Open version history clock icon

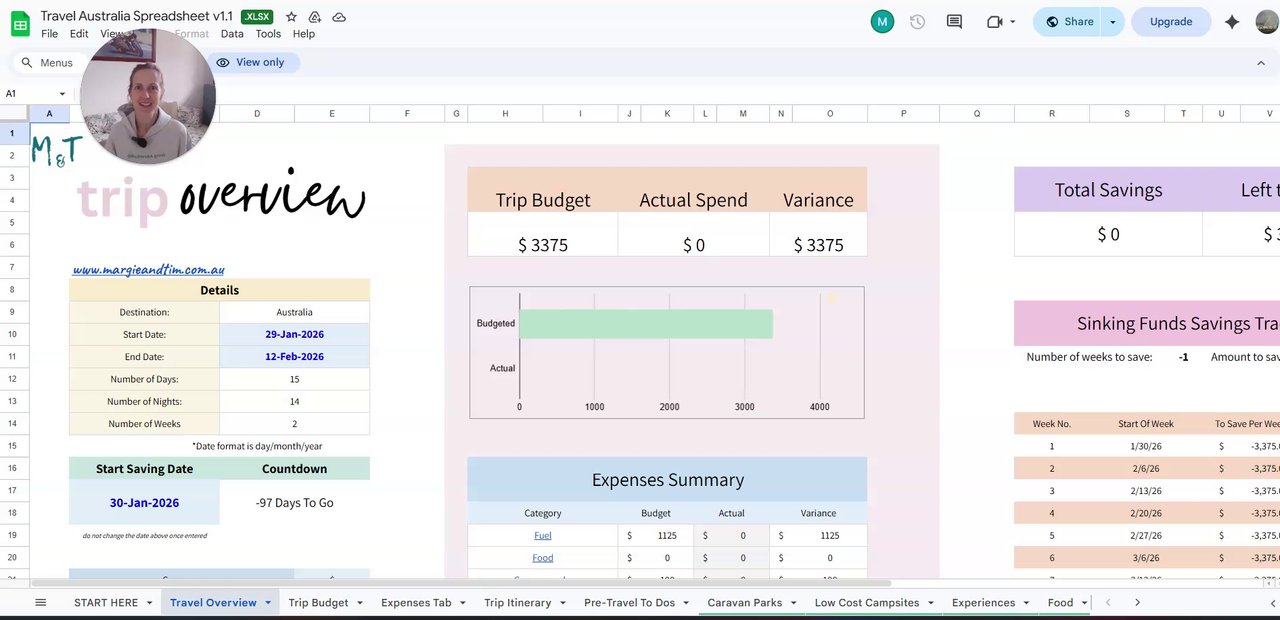[917, 22]
